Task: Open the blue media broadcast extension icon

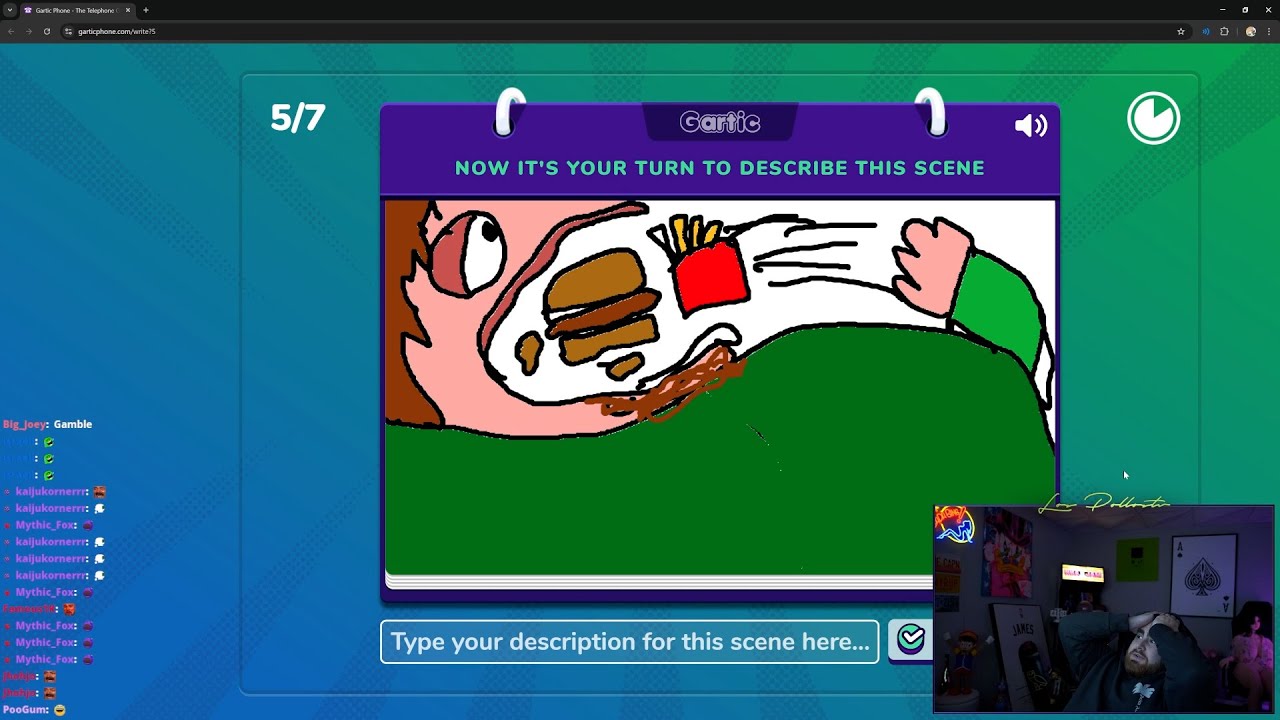Action: (1206, 31)
